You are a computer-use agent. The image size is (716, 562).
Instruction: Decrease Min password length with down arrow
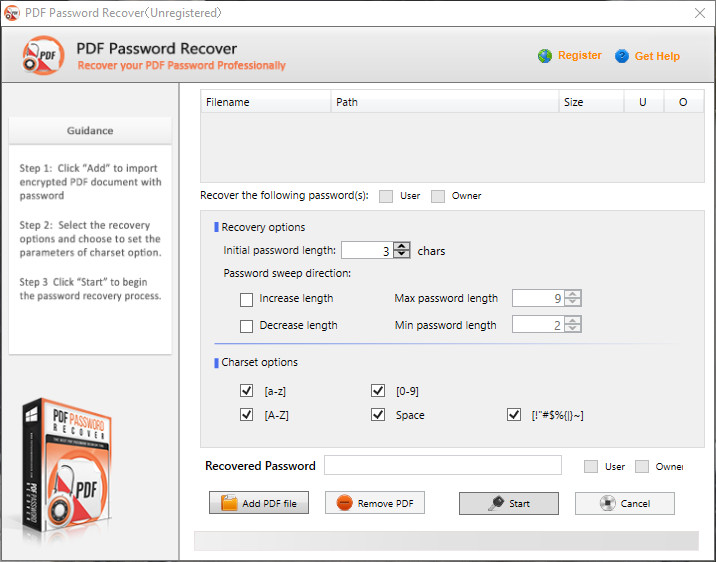(573, 329)
